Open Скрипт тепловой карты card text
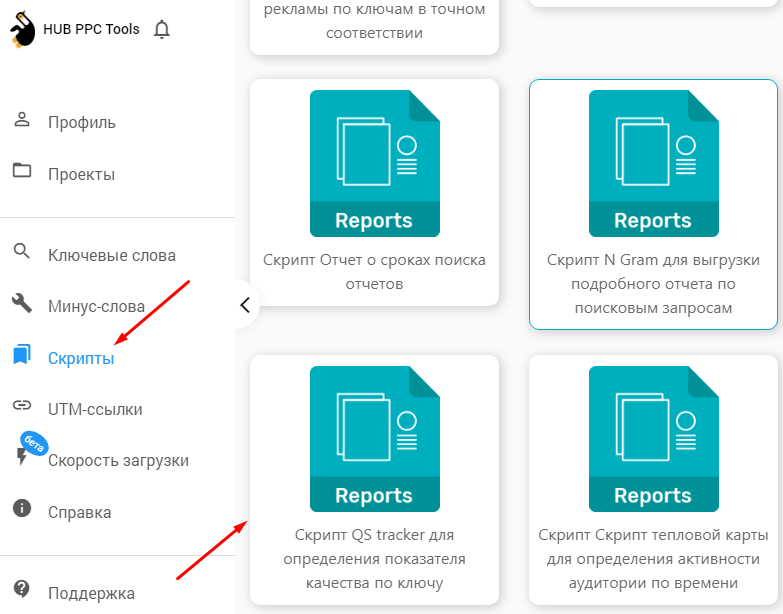This screenshot has width=783, height=614. (x=653, y=559)
